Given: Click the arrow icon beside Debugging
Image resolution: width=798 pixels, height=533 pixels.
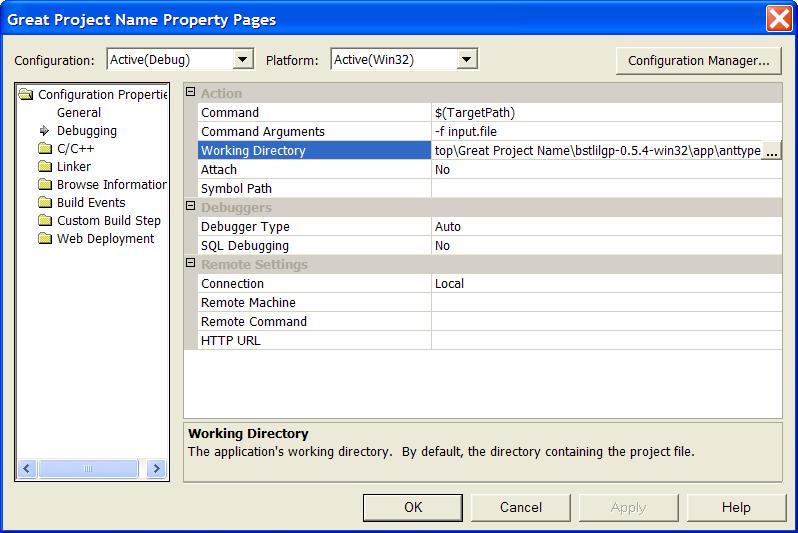Looking at the screenshot, I should [x=45, y=131].
